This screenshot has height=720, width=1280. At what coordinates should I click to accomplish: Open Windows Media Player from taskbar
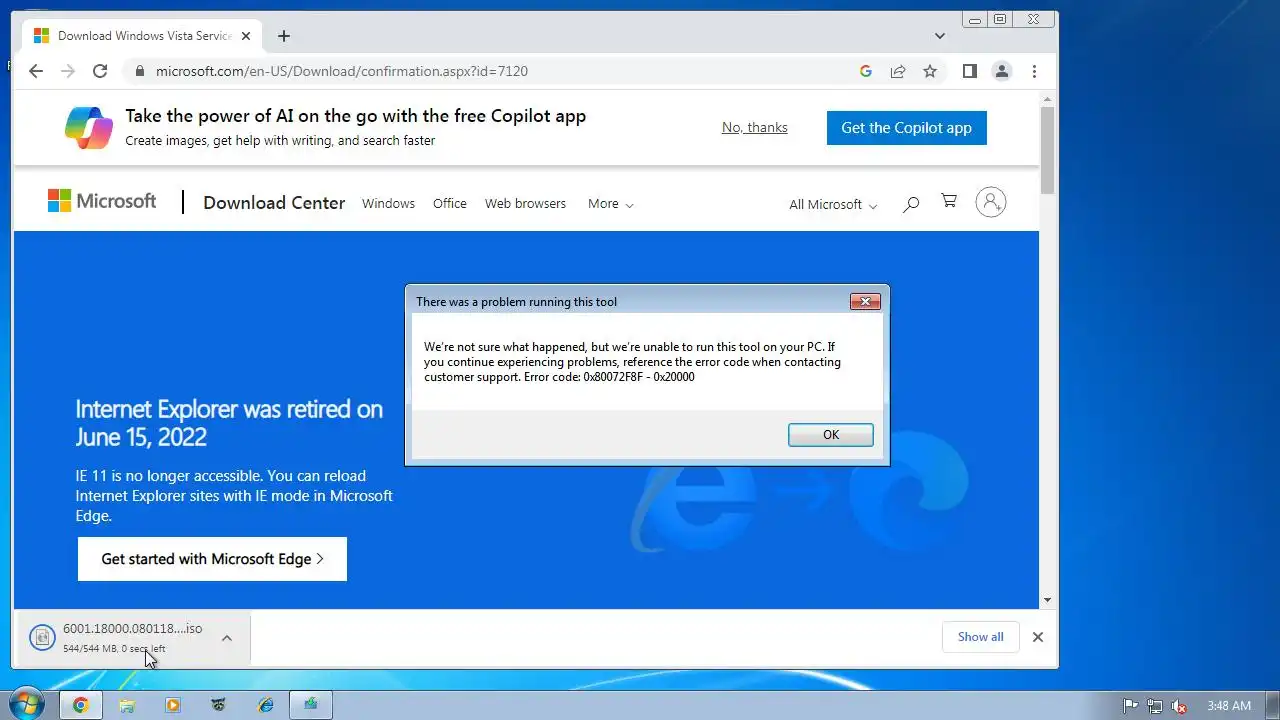coord(173,705)
